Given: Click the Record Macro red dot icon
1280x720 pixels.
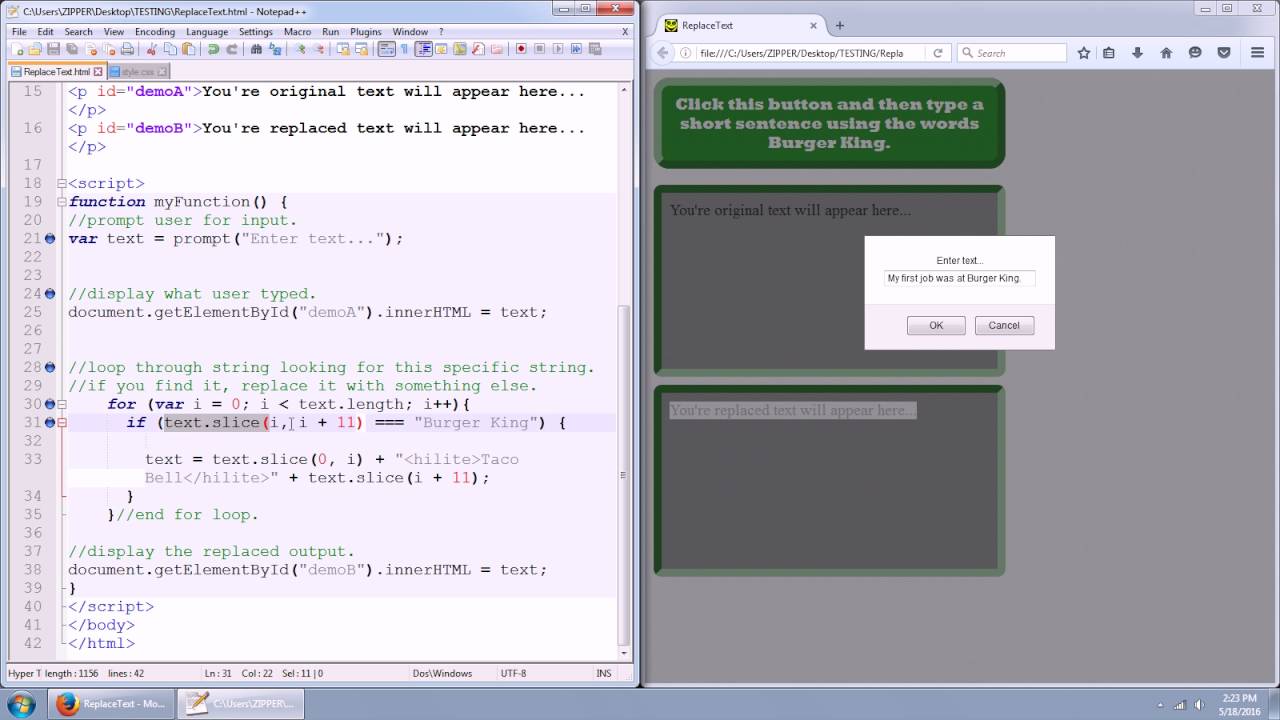Looking at the screenshot, I should [x=521, y=49].
